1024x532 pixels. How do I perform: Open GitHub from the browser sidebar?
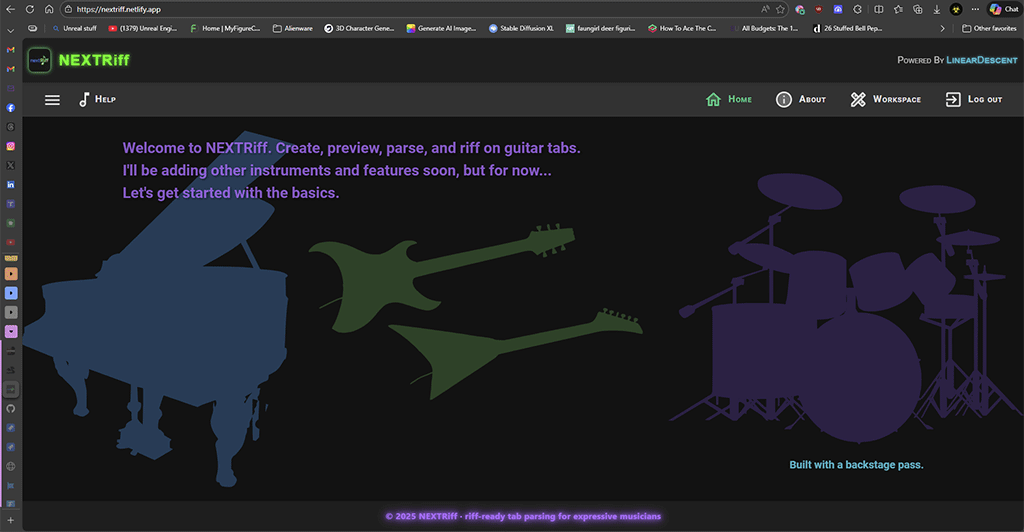[x=11, y=408]
